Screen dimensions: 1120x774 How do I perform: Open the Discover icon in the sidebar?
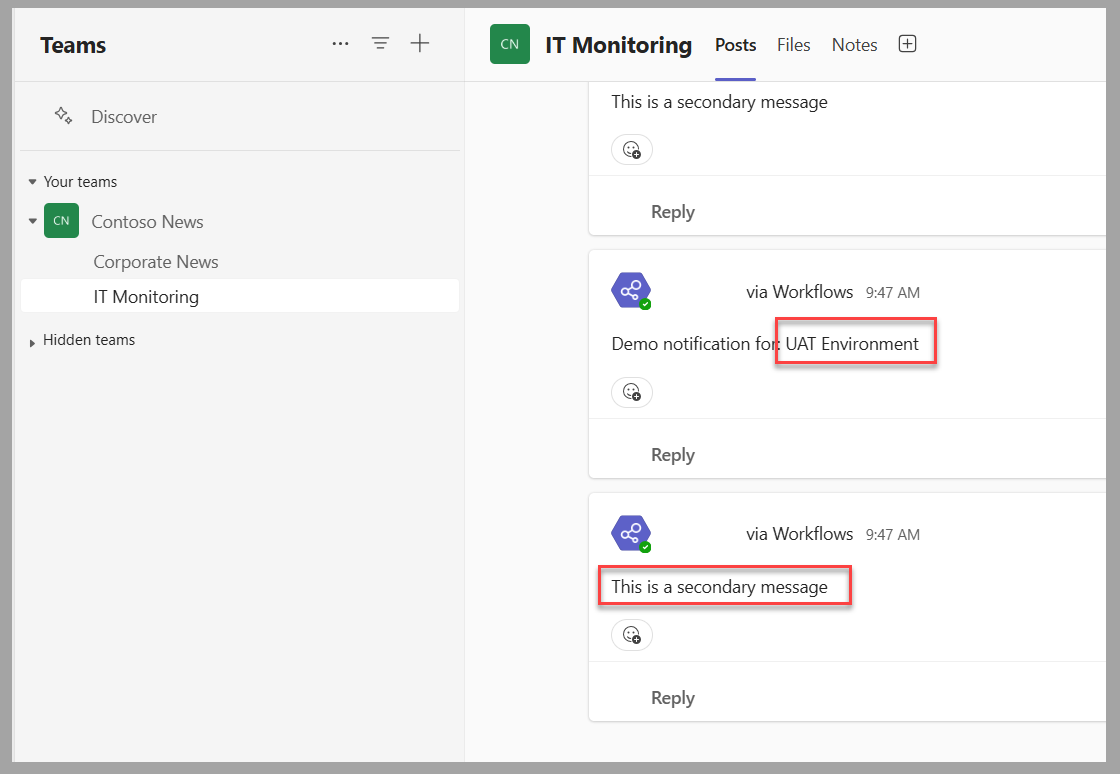point(63,116)
